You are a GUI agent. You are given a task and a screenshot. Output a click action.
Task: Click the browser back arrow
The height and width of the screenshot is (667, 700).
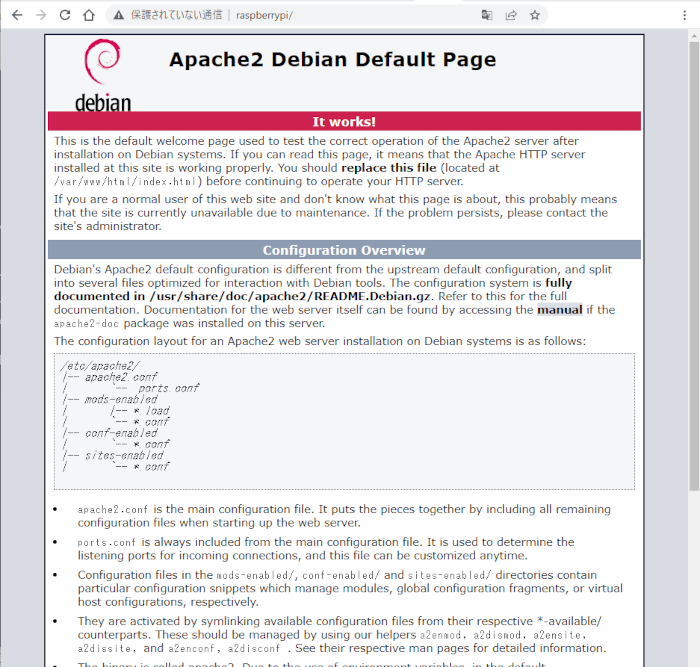[16, 15]
